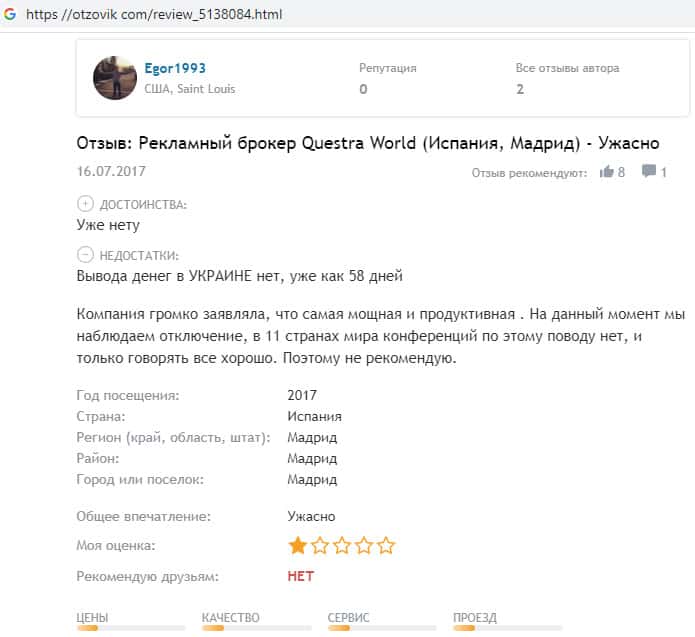The width and height of the screenshot is (695, 637).
Task: Open Egor1993's avatar photo
Action: click(x=114, y=78)
